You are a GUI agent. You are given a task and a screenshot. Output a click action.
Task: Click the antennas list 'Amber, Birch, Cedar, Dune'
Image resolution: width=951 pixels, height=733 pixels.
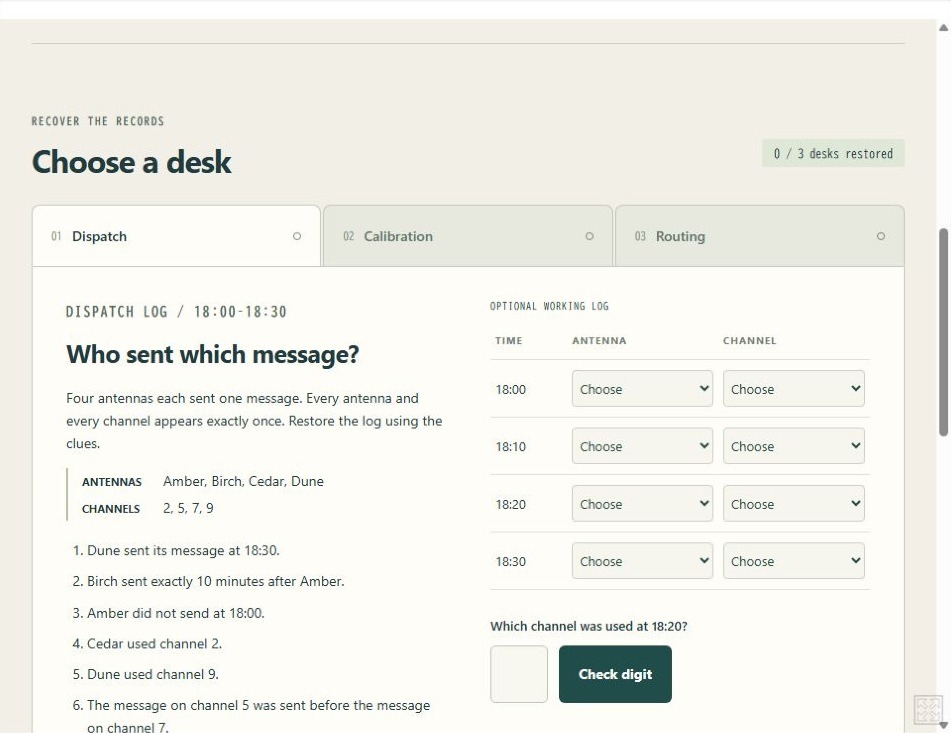(243, 481)
